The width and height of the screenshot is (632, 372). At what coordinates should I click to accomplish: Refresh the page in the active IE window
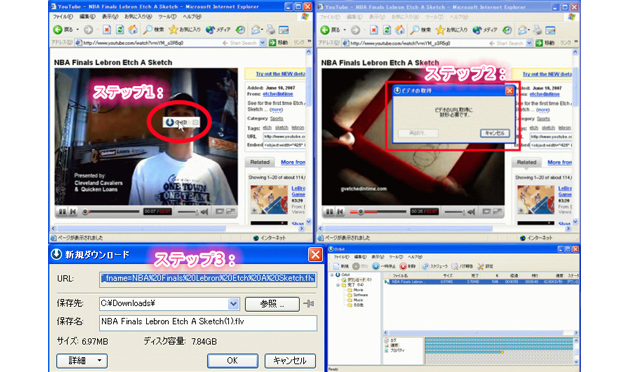(x=120, y=30)
